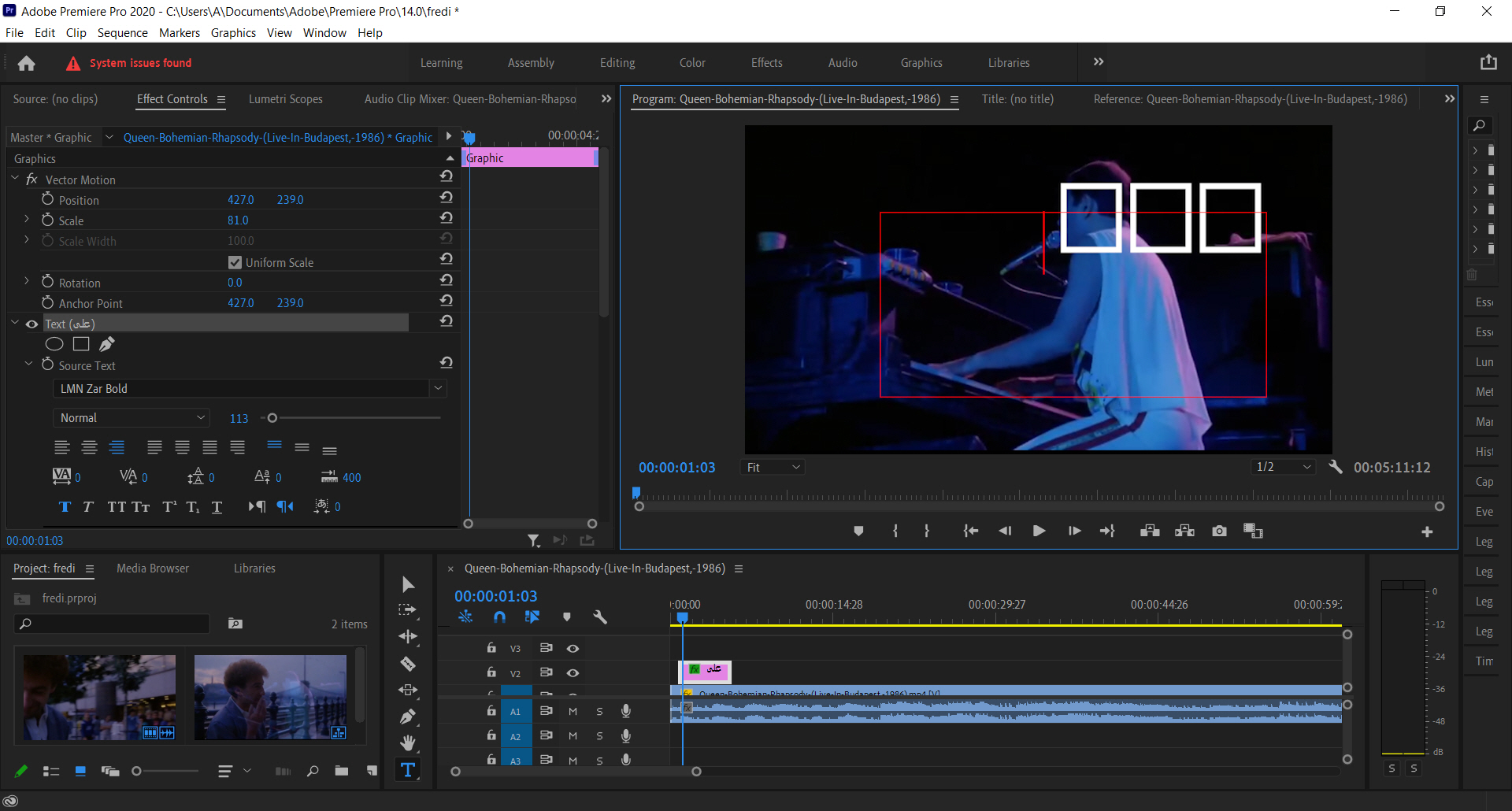Click the free draw bezier mask icon

pos(107,344)
